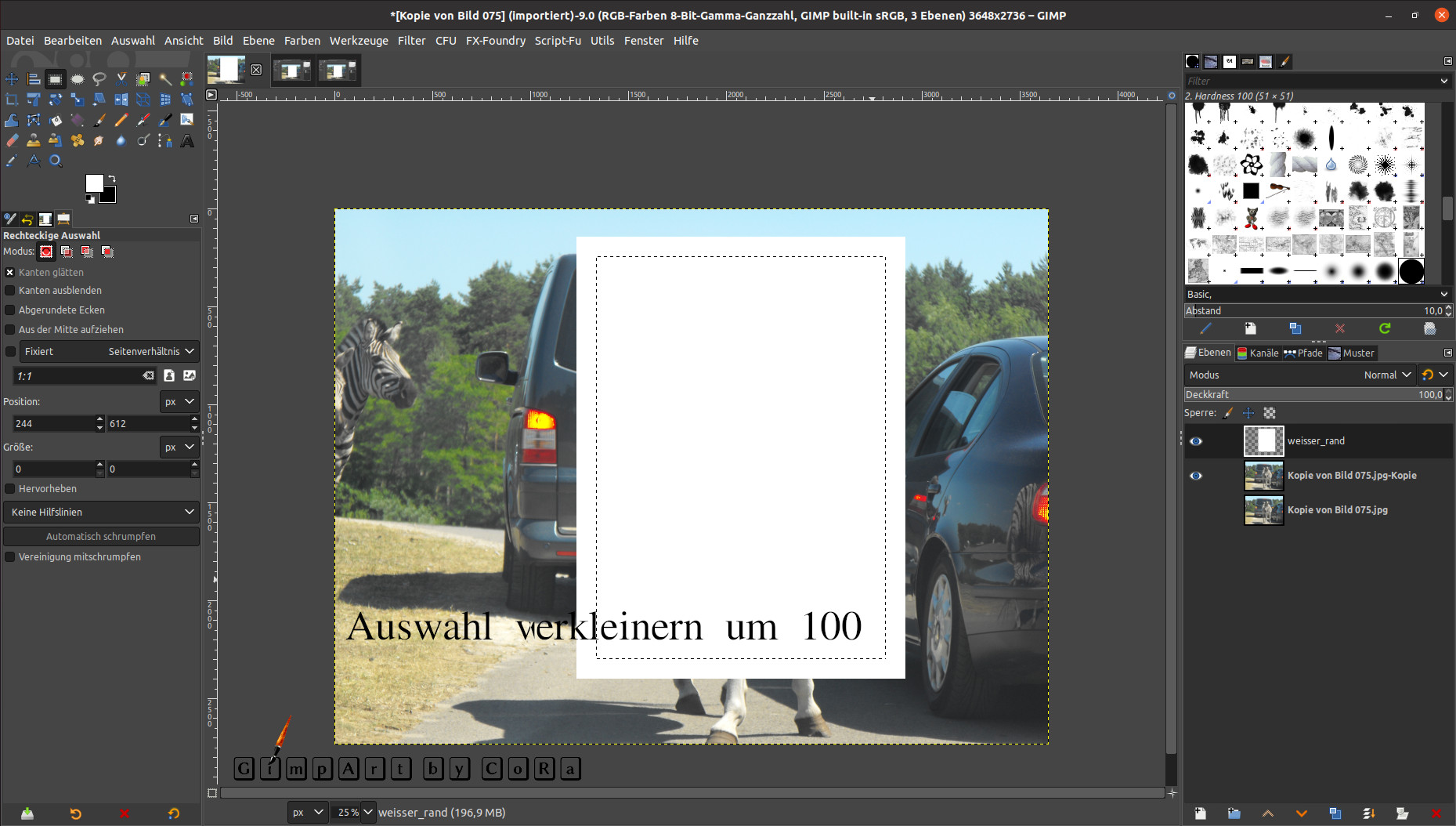
Task: Hide the weisser_rand layer via eye icon
Action: tap(1196, 441)
